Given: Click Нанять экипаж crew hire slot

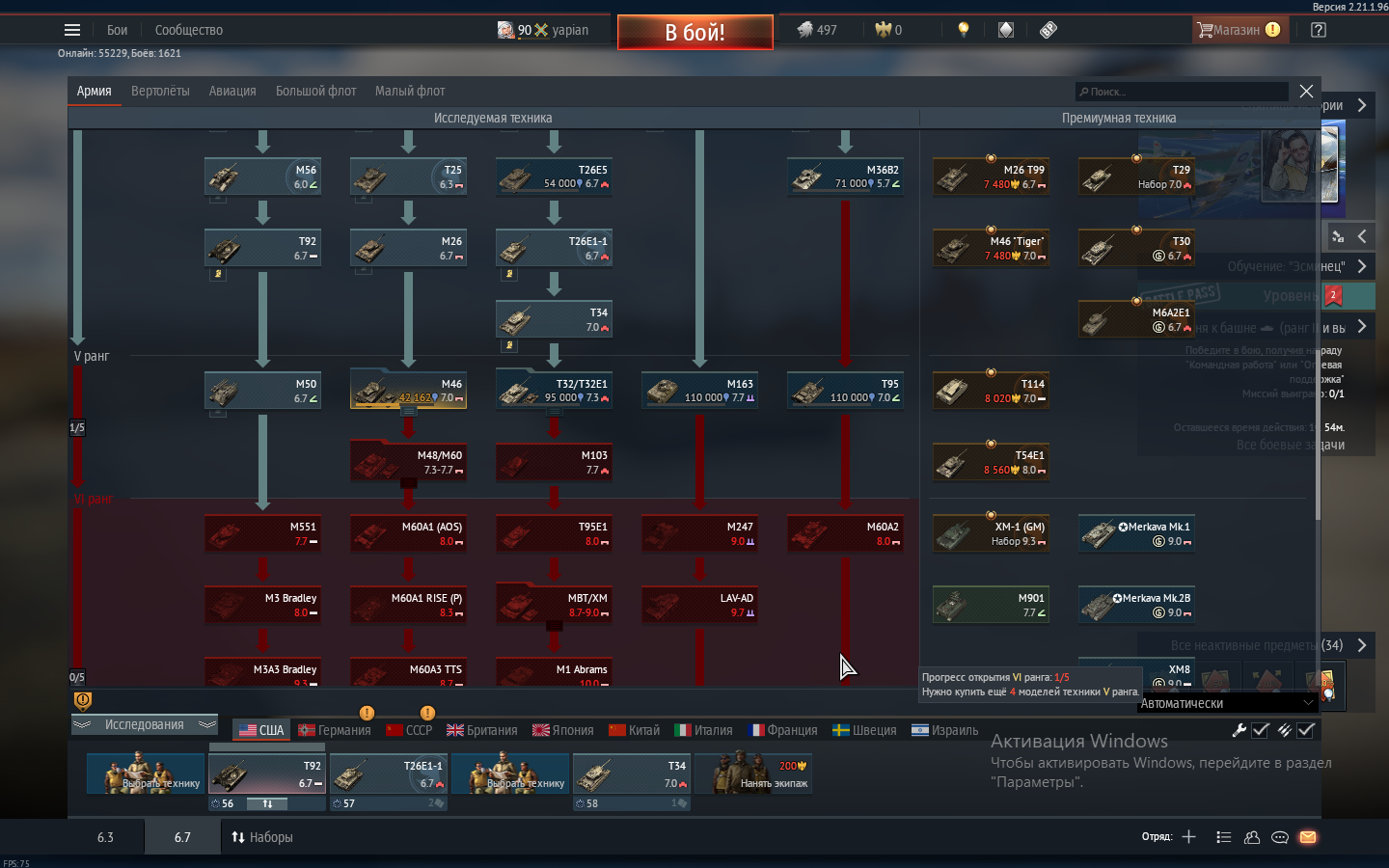Looking at the screenshot, I should pyautogui.click(x=753, y=773).
